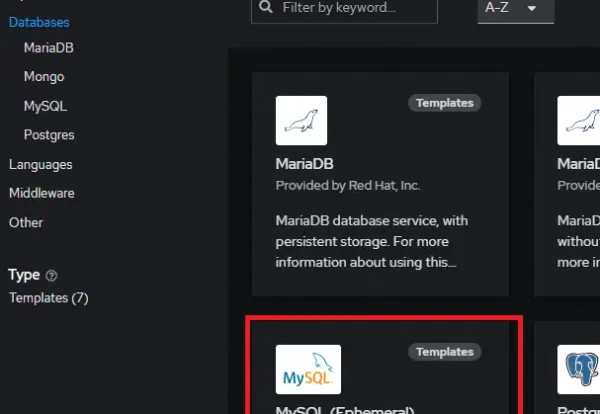Select Postgres subcategory in sidebar

point(49,135)
